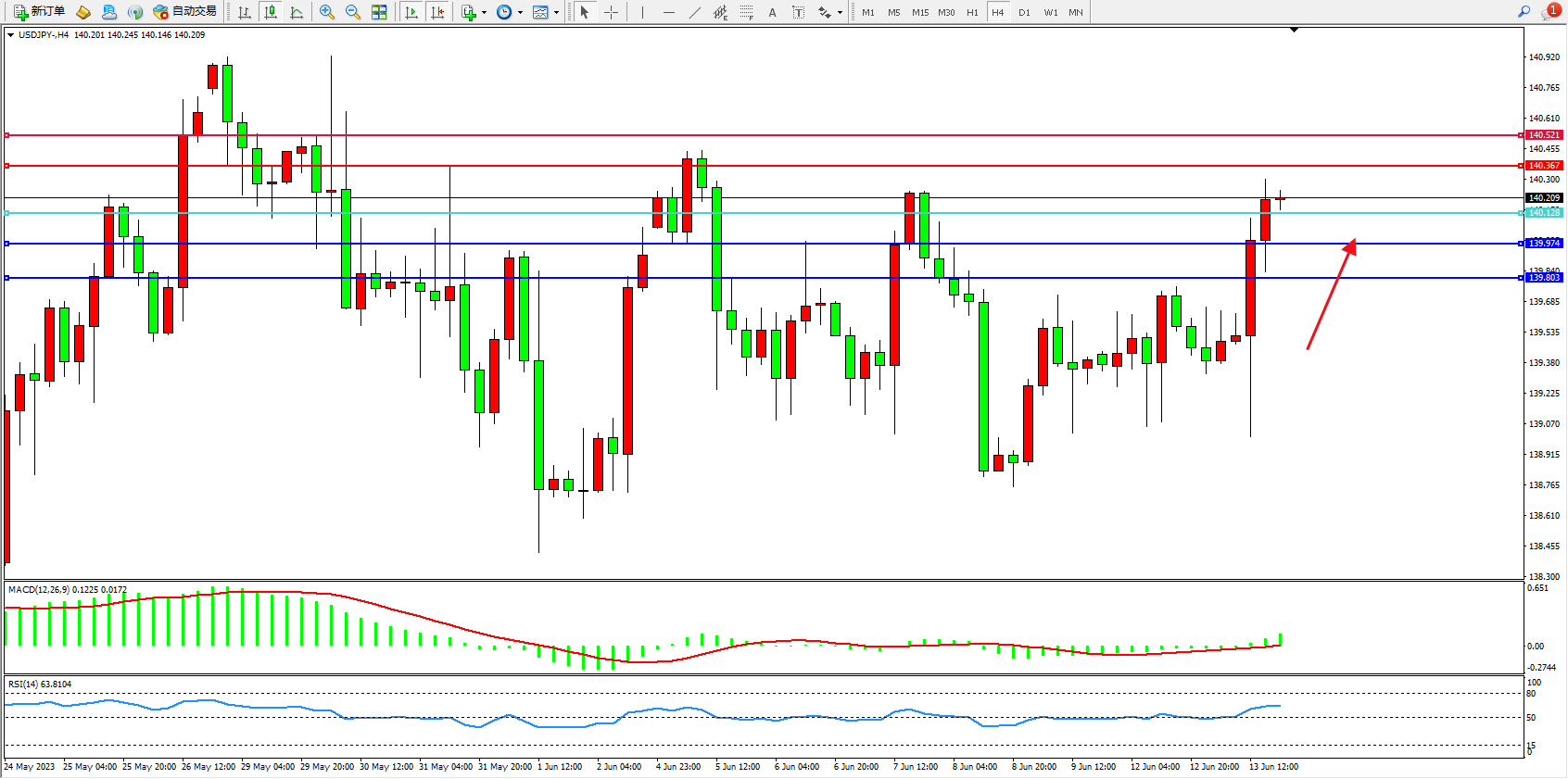1568x779 pixels.
Task: Switch chart to line chart mode
Action: tap(297, 12)
